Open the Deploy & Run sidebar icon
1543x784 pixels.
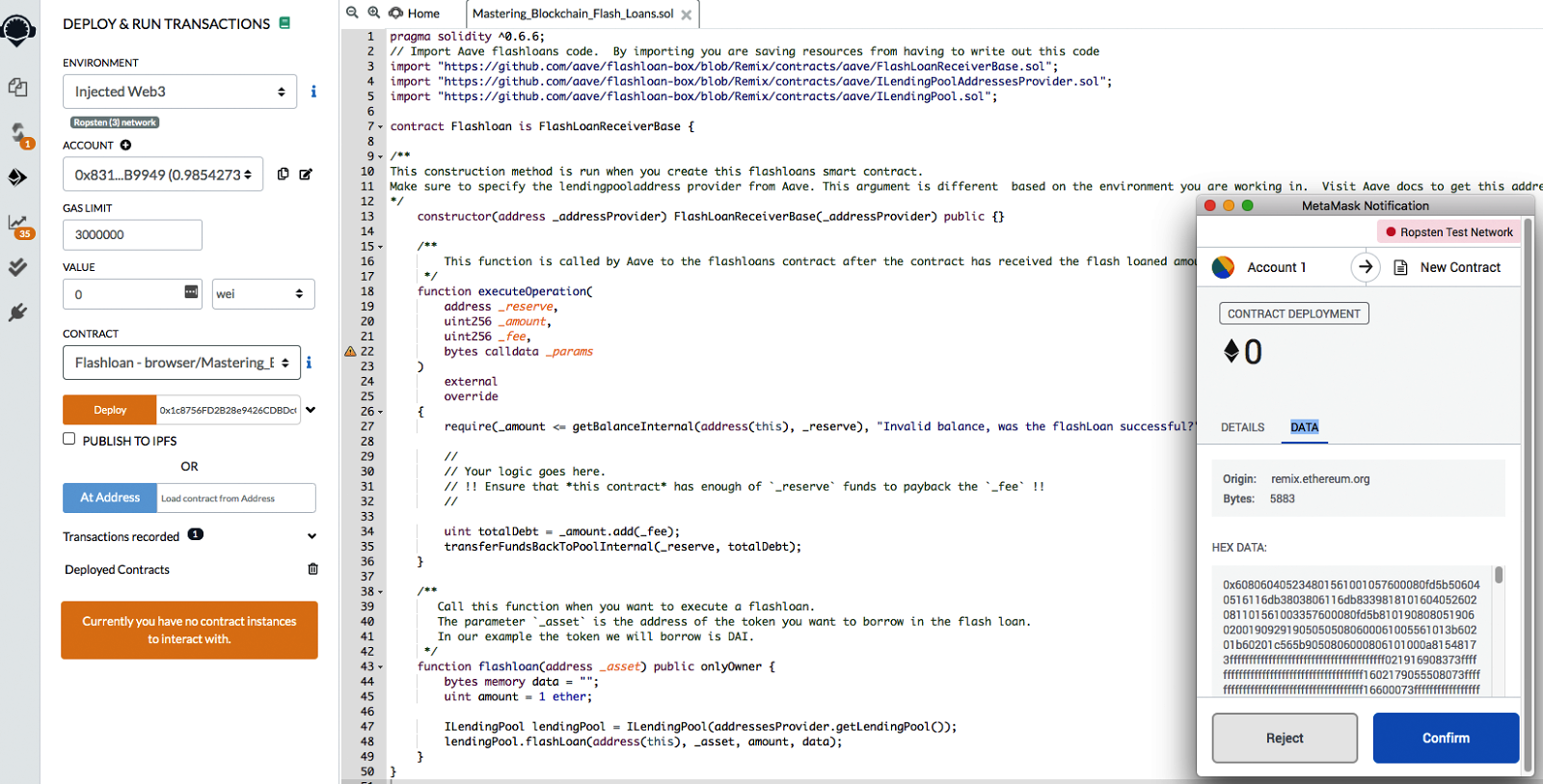[x=17, y=177]
